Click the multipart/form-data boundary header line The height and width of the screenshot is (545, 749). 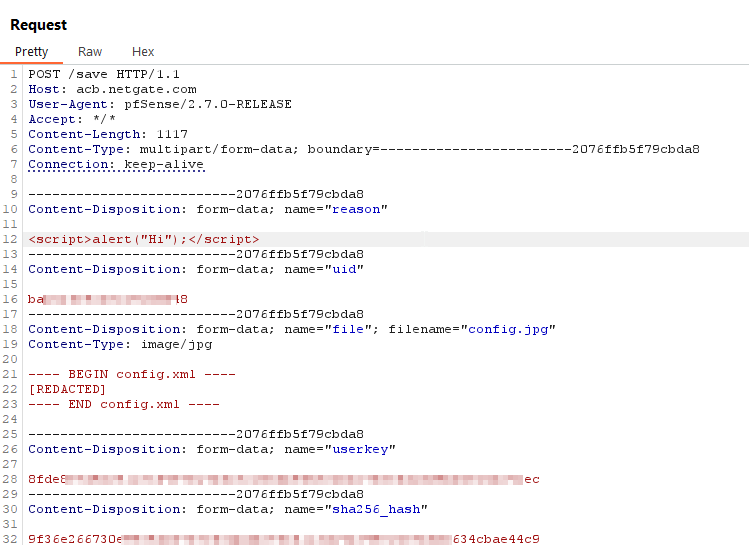(364, 149)
